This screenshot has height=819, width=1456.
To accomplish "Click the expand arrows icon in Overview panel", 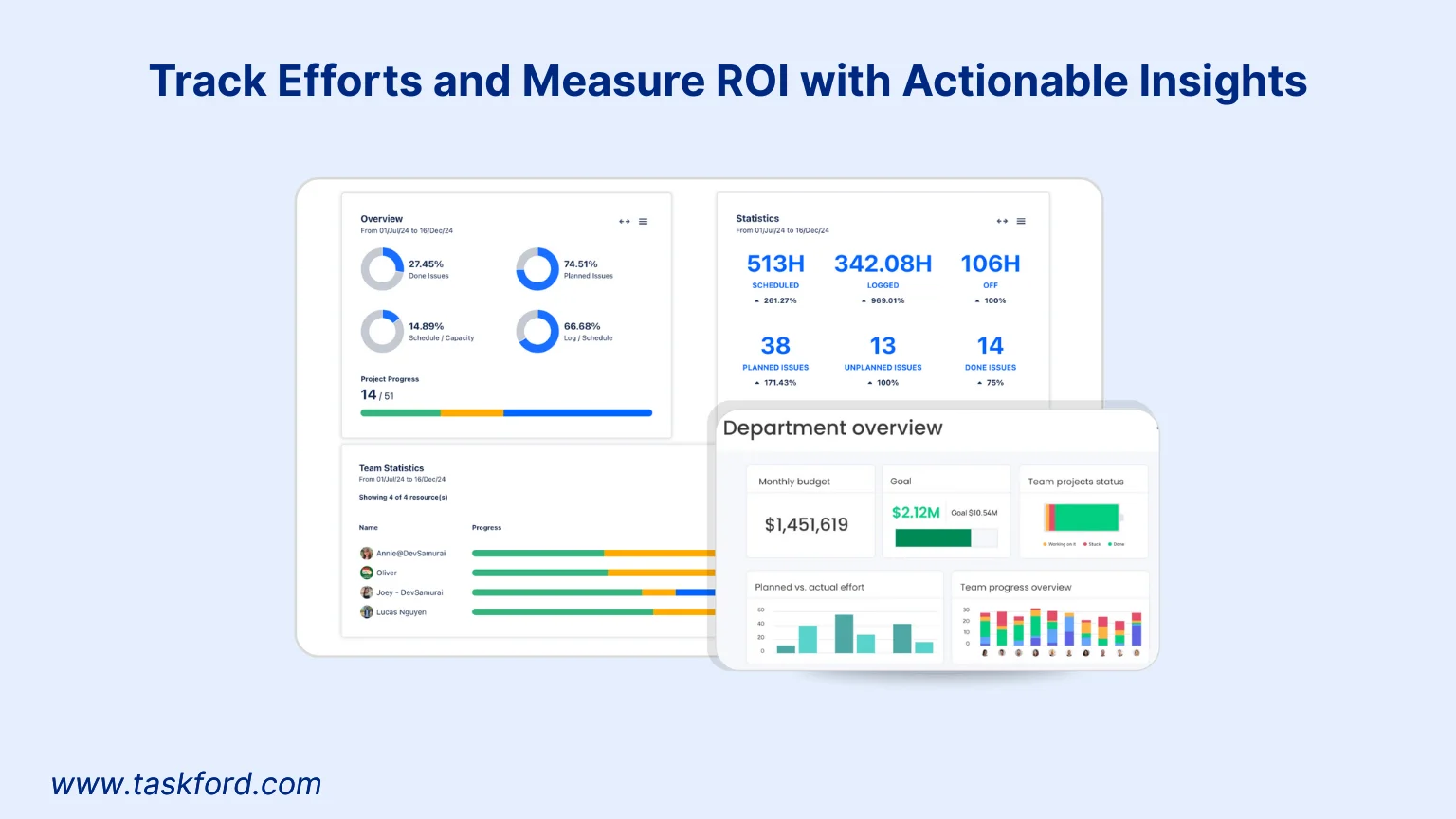I will [x=625, y=222].
